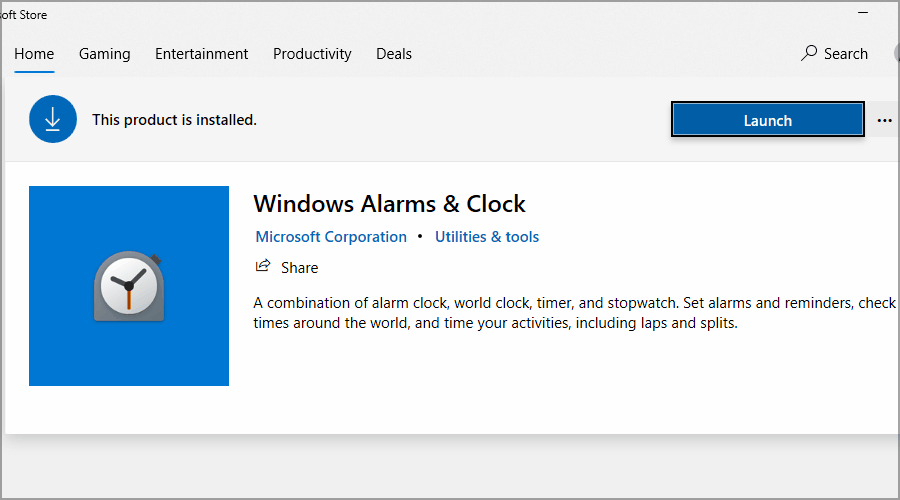Click the blue download arrow icon
Image resolution: width=900 pixels, height=500 pixels.
(x=53, y=119)
